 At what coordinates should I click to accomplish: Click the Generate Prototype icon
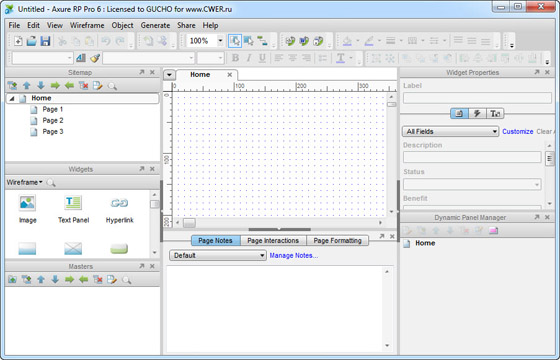pyautogui.click(x=290, y=41)
